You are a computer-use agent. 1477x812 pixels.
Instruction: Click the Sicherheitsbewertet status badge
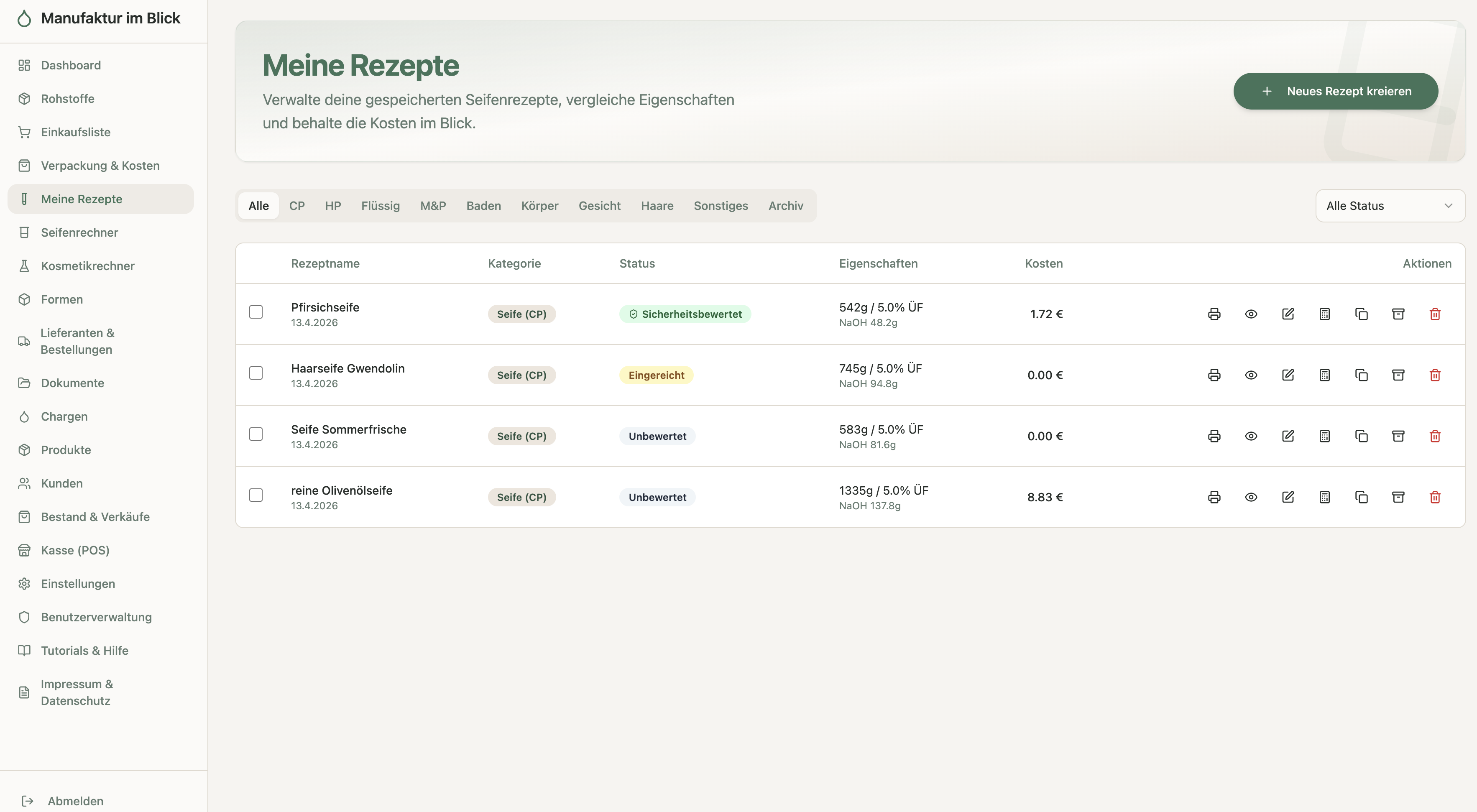click(685, 314)
